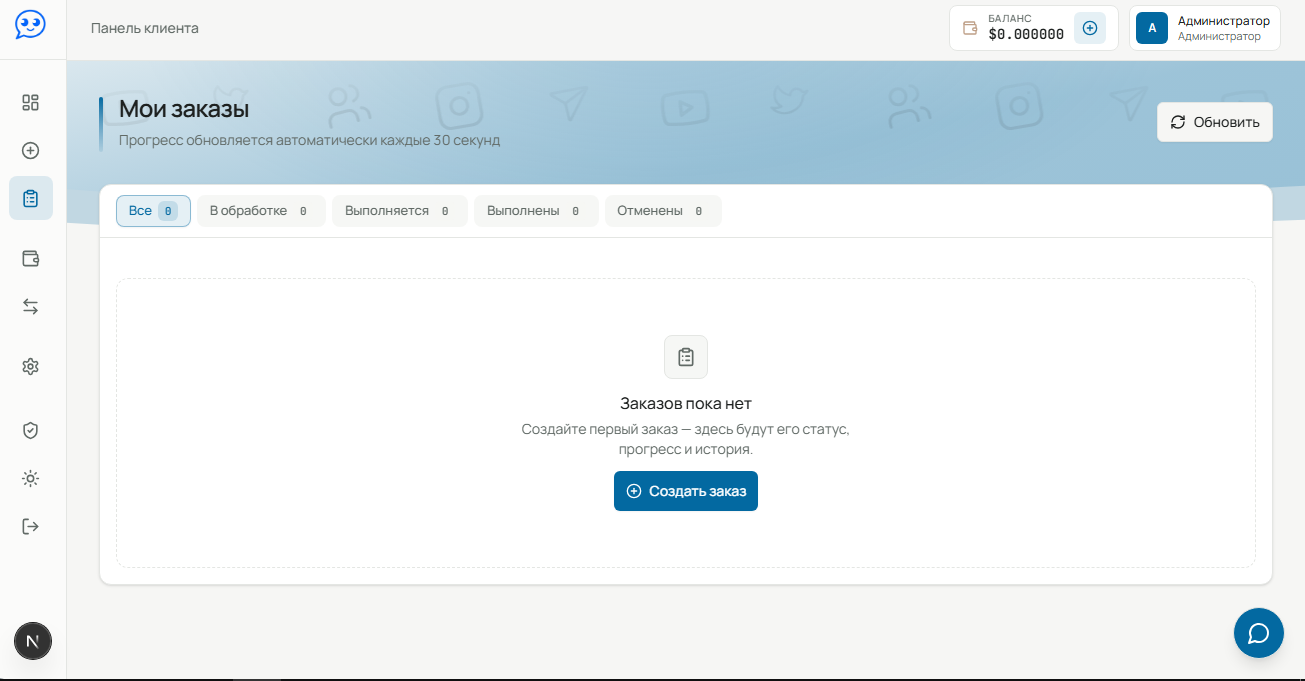Viewport: 1305px width, 681px height.
Task: Click the "Создать заказ" button
Action: point(686,491)
